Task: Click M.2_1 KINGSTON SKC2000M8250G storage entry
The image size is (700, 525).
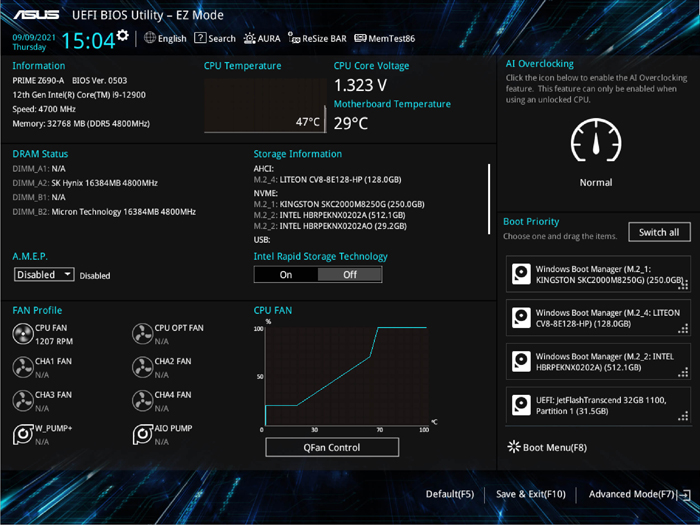Action: pyautogui.click(x=339, y=204)
